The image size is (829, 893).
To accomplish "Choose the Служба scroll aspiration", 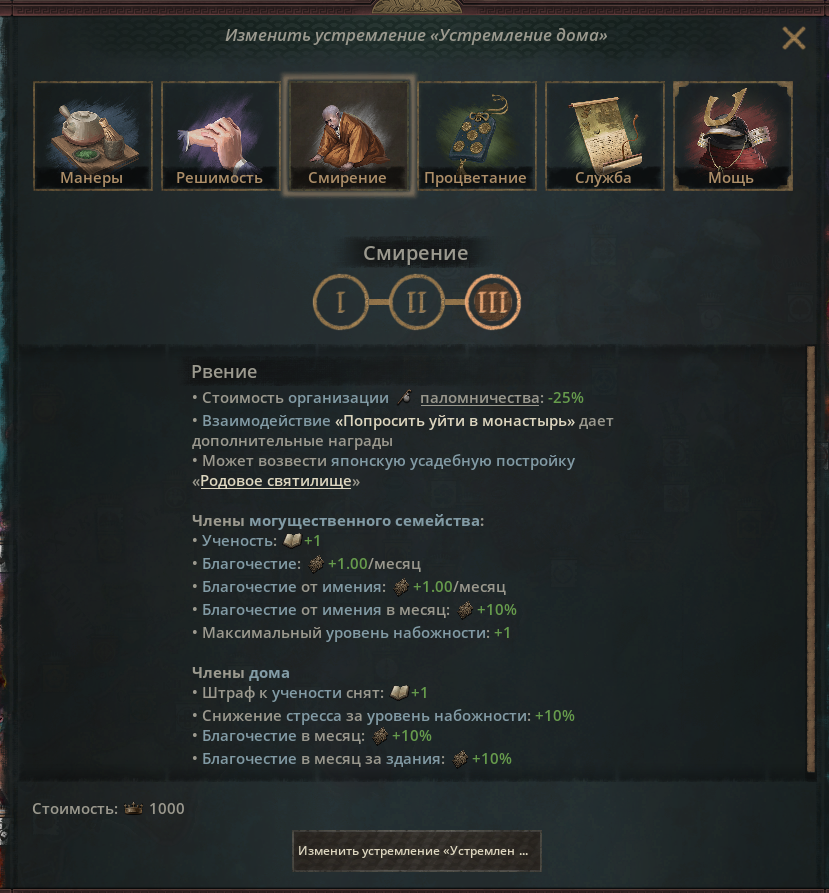I will pos(605,136).
